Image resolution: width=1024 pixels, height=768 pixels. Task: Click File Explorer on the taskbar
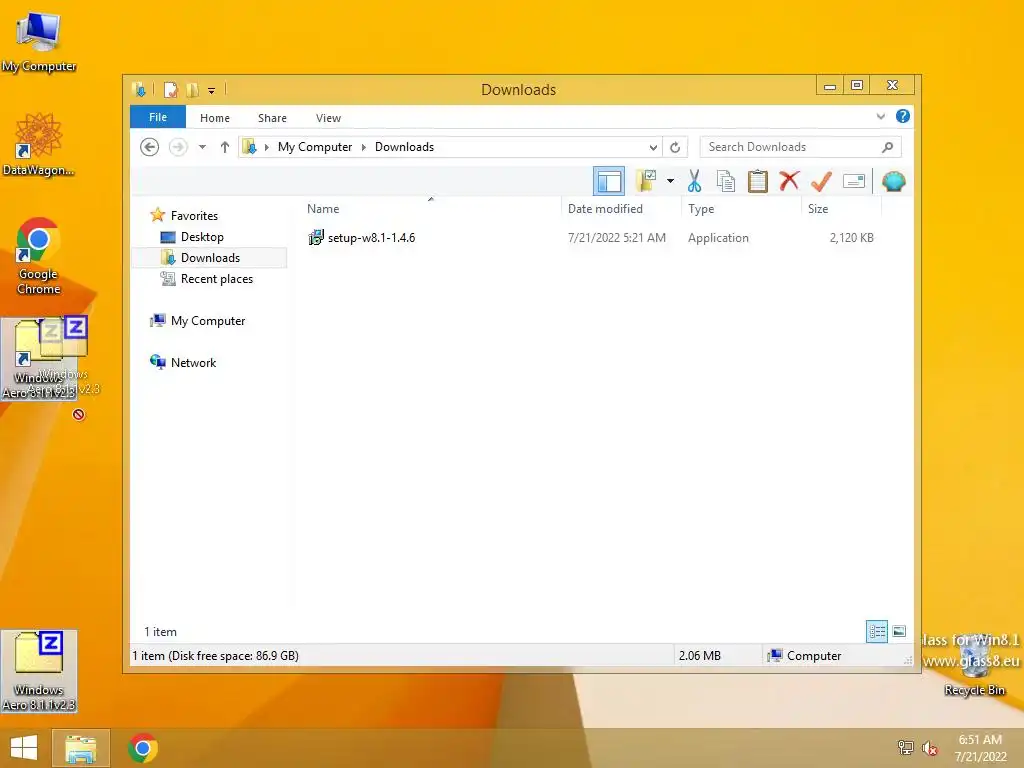81,748
